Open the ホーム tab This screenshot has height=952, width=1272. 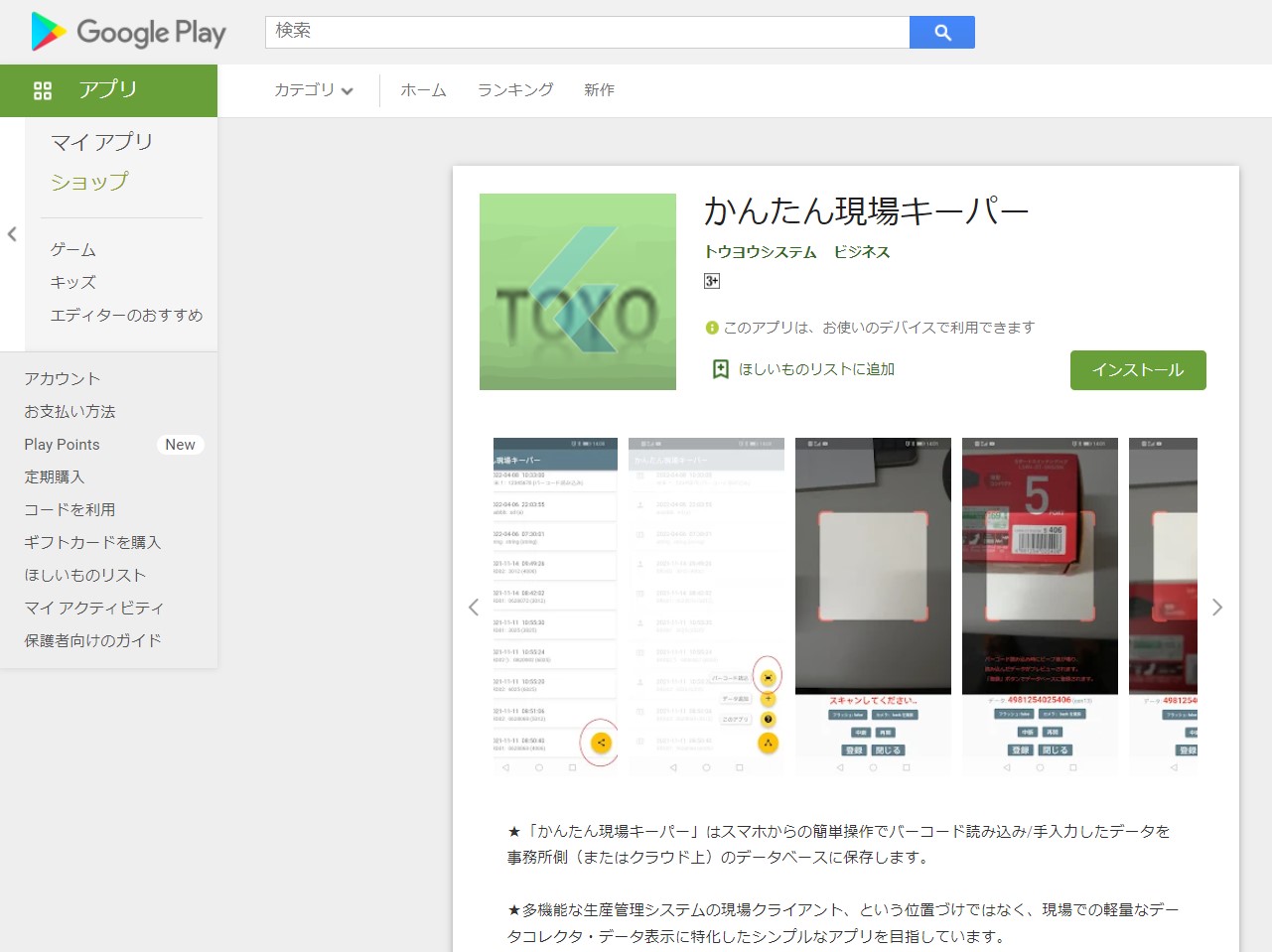423,90
